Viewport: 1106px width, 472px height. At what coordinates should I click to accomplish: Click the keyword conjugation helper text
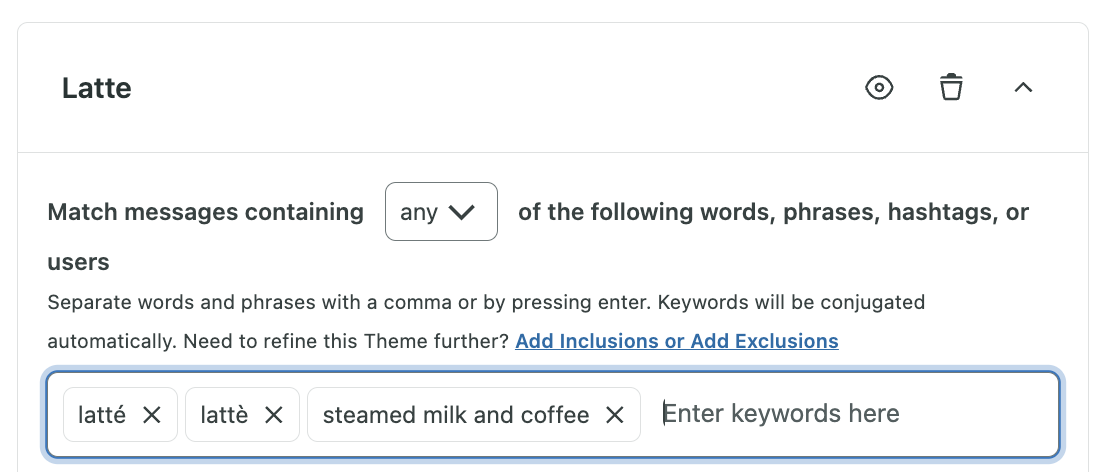(486, 322)
